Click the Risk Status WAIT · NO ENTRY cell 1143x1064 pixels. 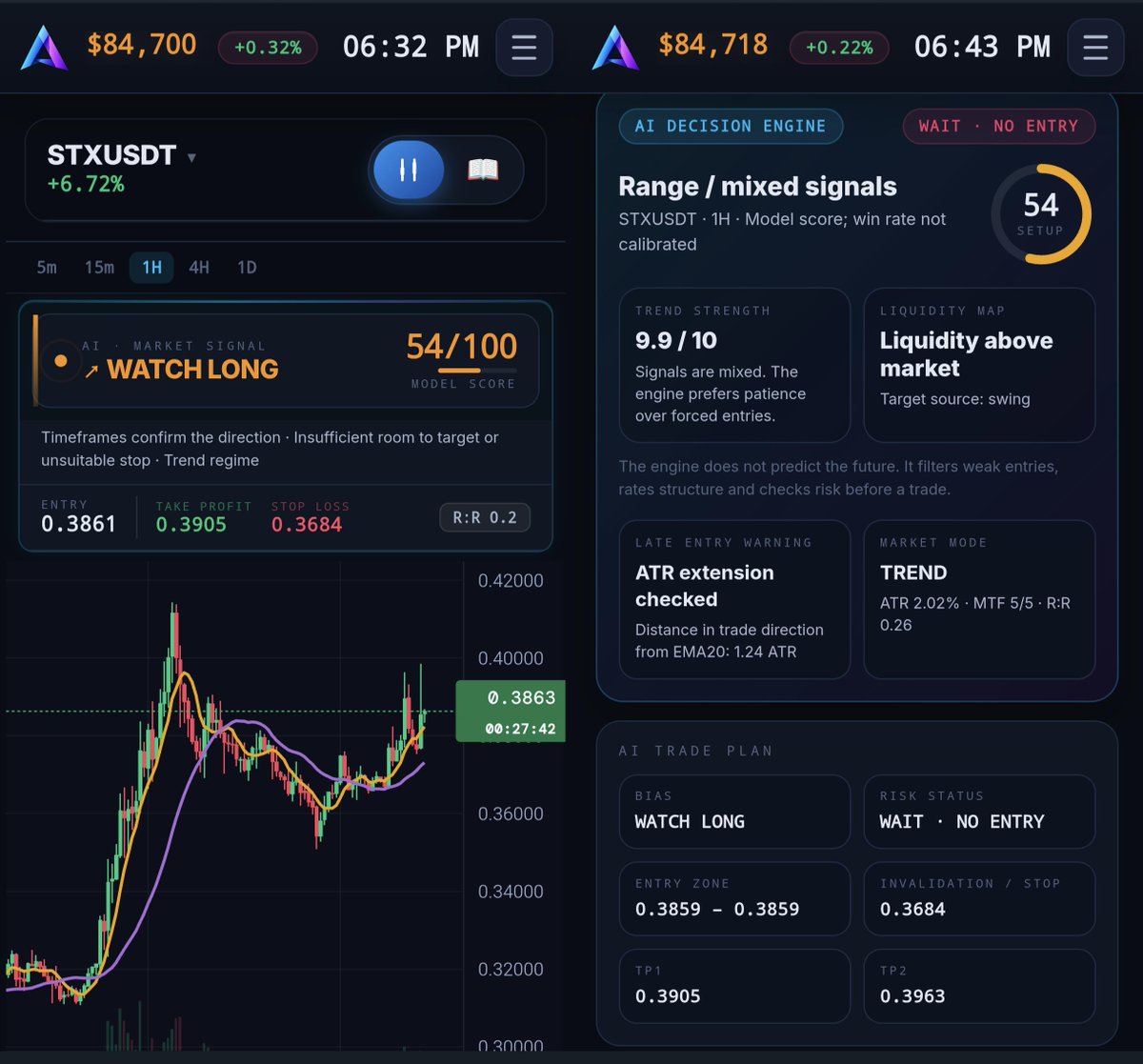pos(979,812)
